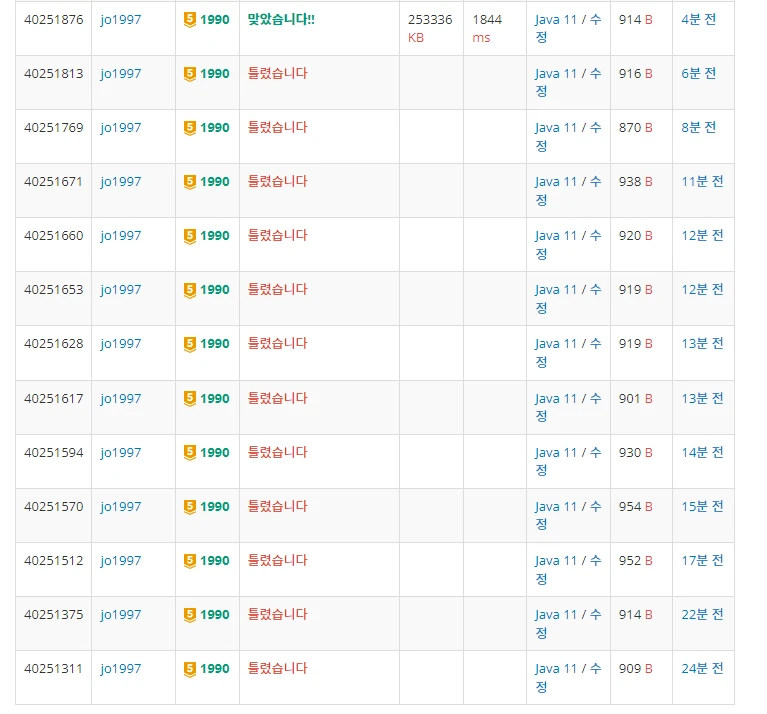Screen dimensions: 767x714
Task: Click the '맞았습니다!!' accepted result text
Action: point(281,20)
